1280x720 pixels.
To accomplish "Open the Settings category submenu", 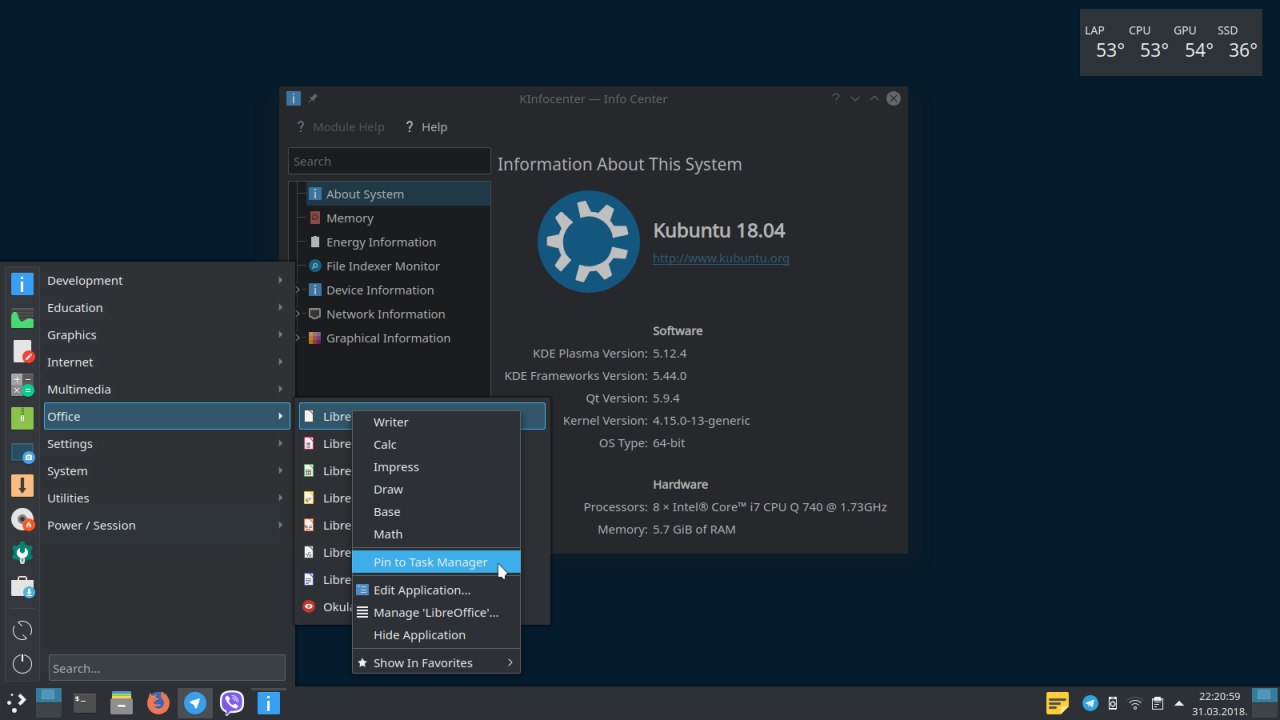I will 167,444.
